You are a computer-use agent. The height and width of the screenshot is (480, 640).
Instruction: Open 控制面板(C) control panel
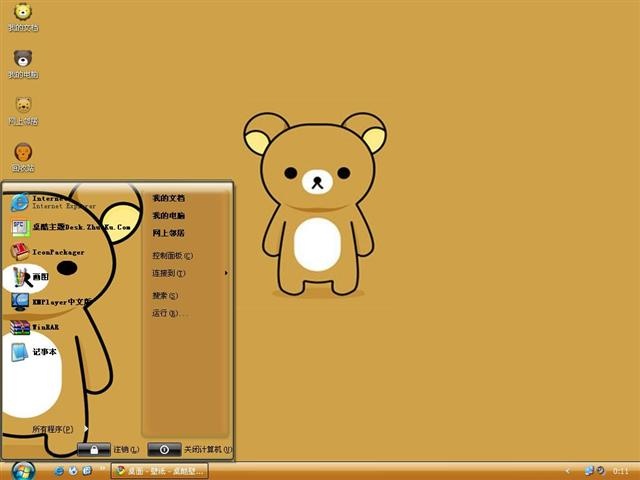[x=172, y=256]
